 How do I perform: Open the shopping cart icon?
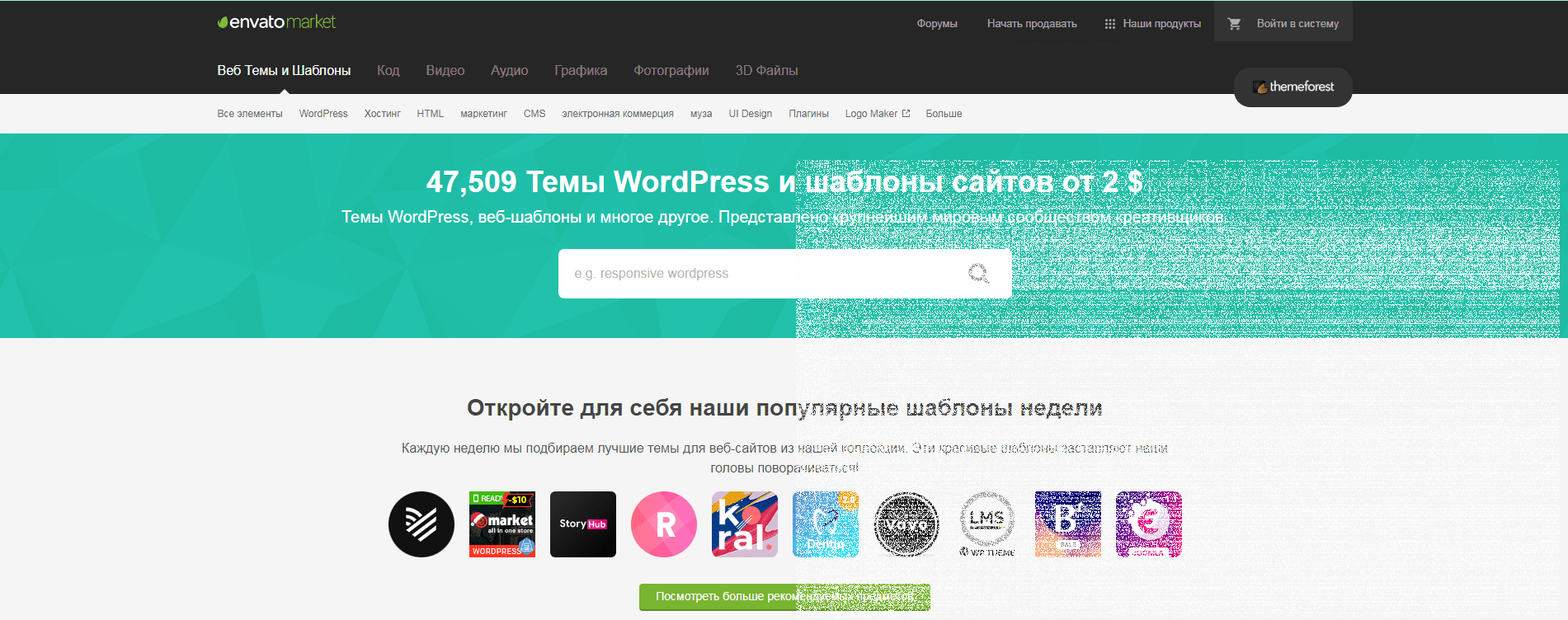click(x=1234, y=24)
